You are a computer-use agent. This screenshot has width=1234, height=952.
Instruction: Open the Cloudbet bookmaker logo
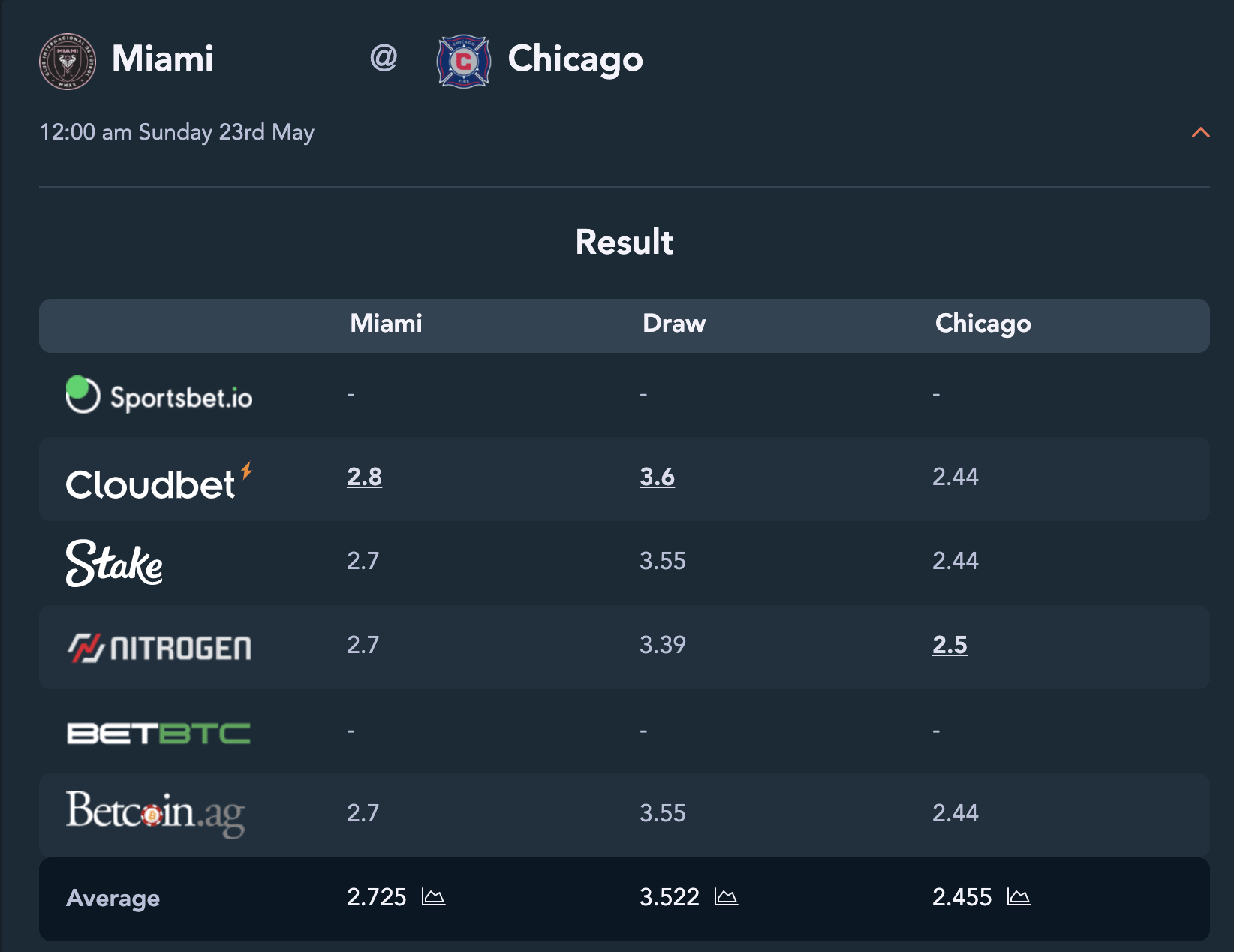point(159,481)
